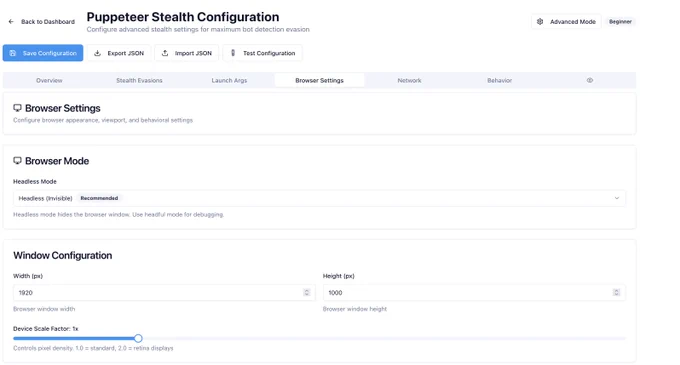Open the eye icon preview tab
The width and height of the screenshot is (680, 365).
(589, 80)
